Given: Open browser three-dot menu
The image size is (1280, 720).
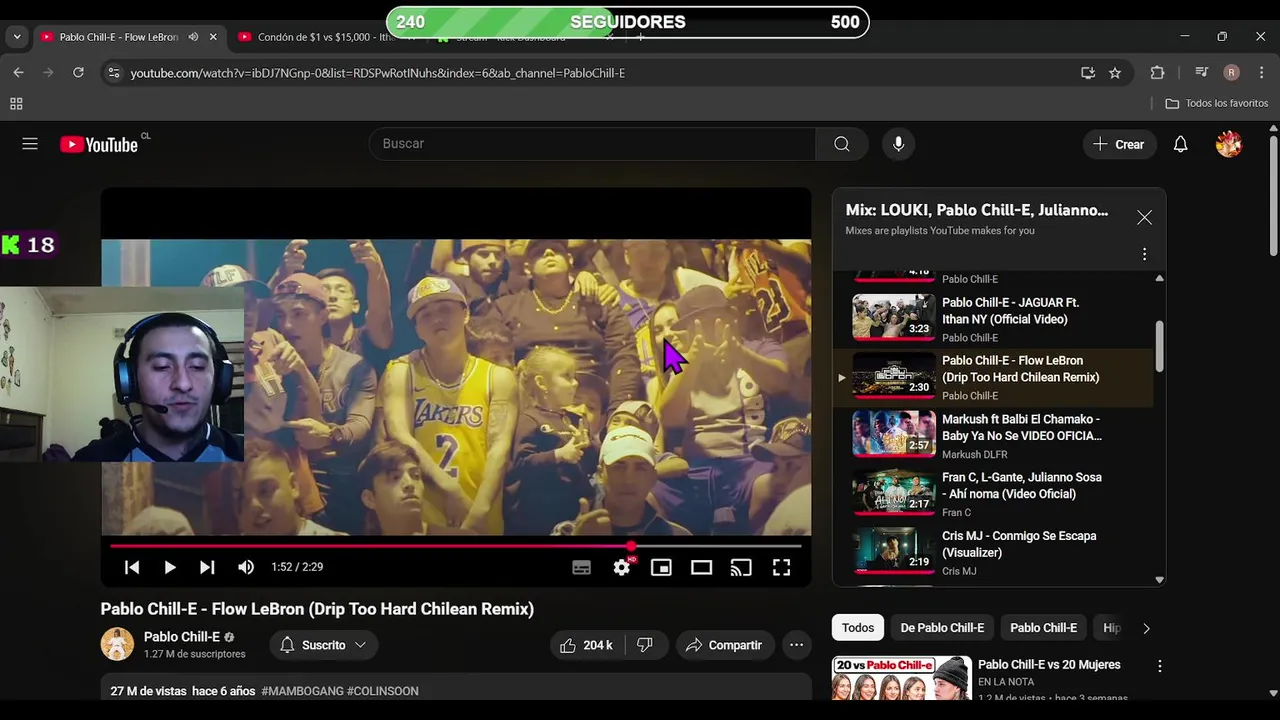Looking at the screenshot, I should point(1260,73).
